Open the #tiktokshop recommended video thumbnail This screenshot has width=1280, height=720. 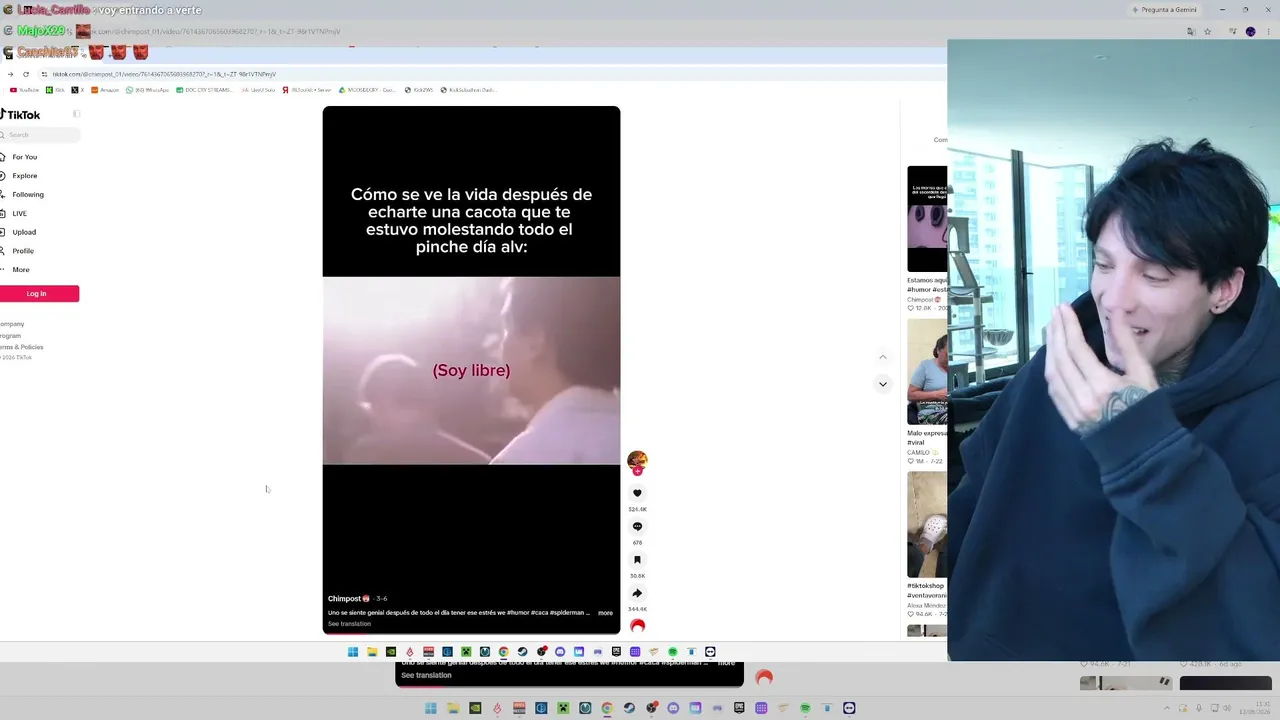tap(927, 524)
